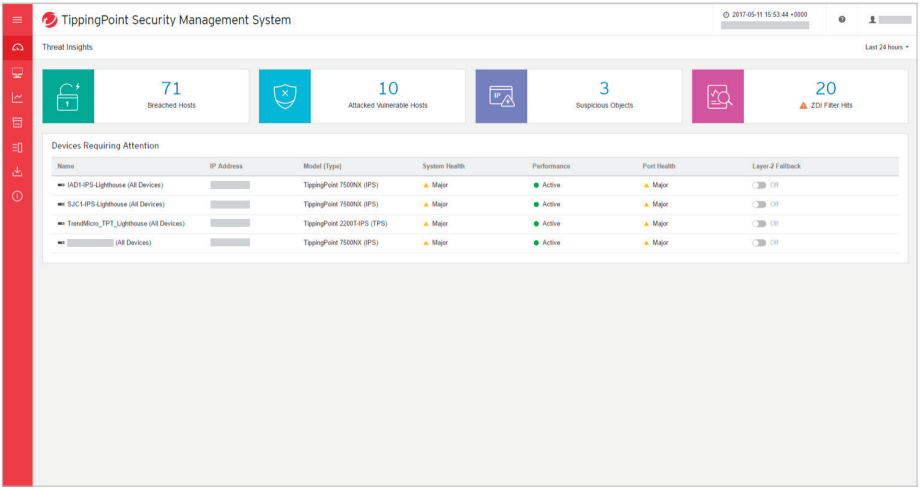The height and width of the screenshot is (490, 922).
Task: Open the help question mark icon
Action: [842, 19]
